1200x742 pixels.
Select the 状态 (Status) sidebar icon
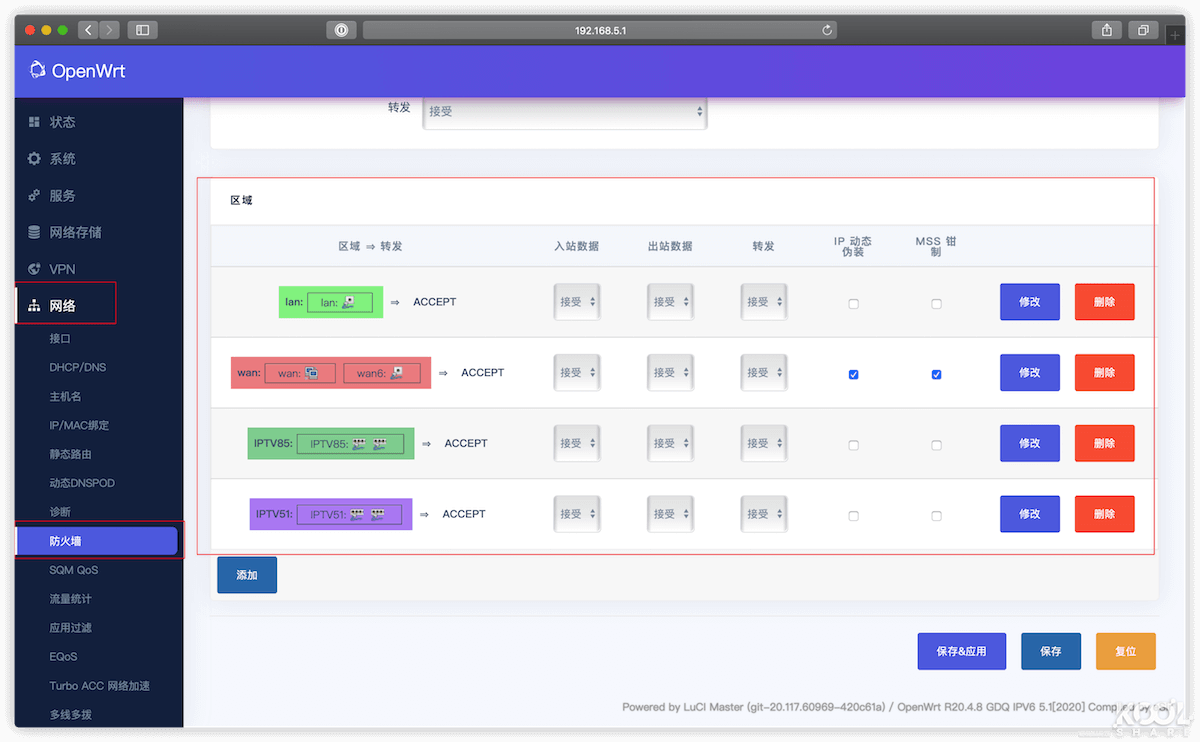tap(36, 121)
